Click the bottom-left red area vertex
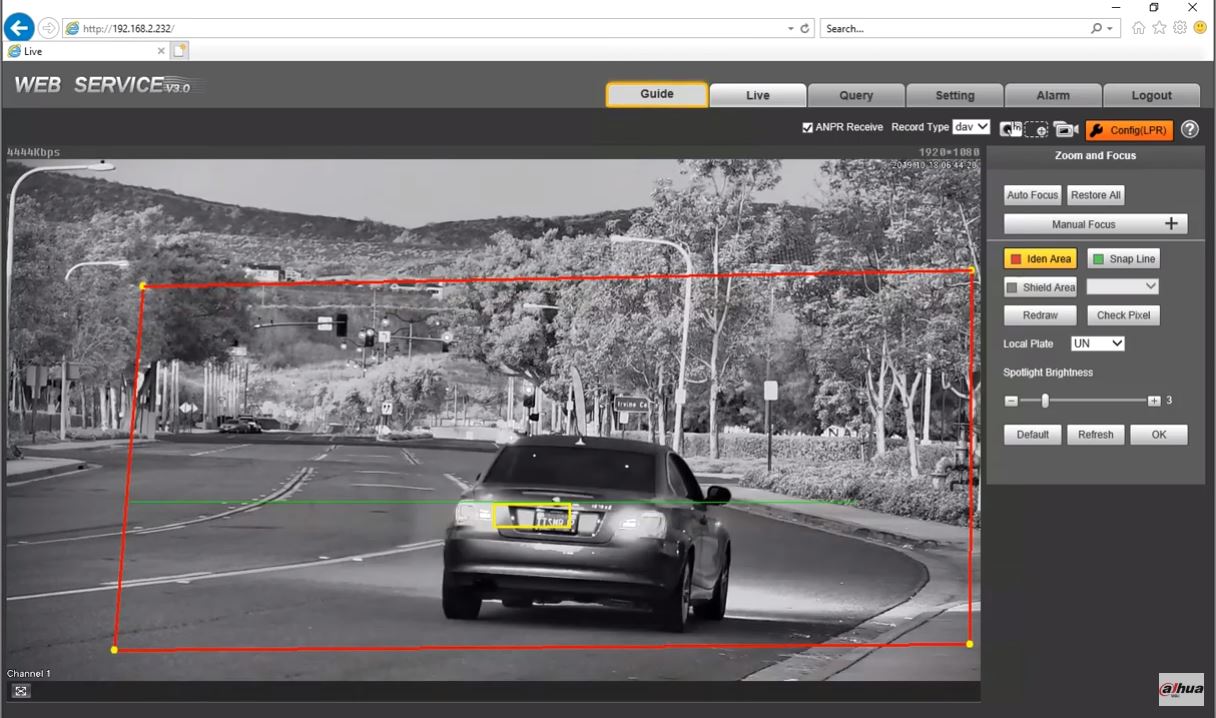 tap(114, 650)
